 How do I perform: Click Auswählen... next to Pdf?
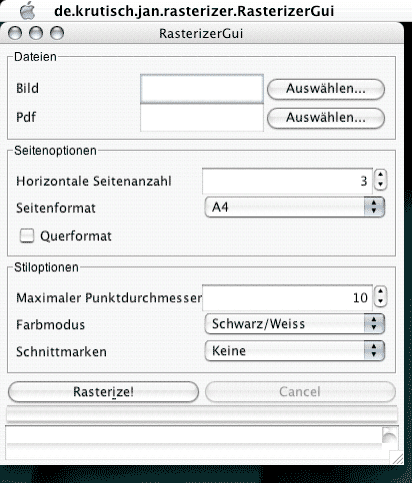326,118
